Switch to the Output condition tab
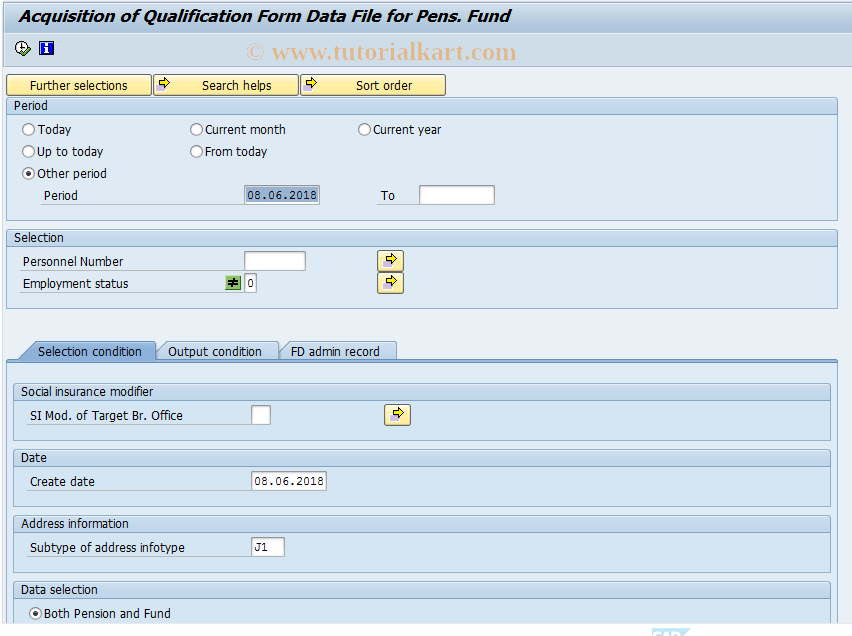852x636 pixels. pyautogui.click(x=215, y=351)
